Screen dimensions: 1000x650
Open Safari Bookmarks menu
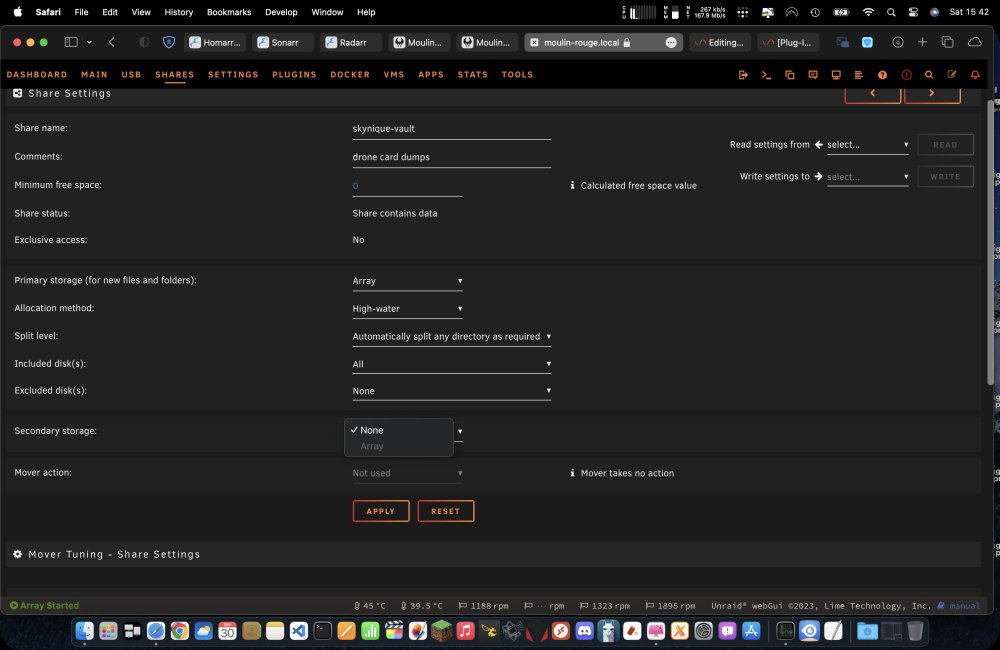229,12
